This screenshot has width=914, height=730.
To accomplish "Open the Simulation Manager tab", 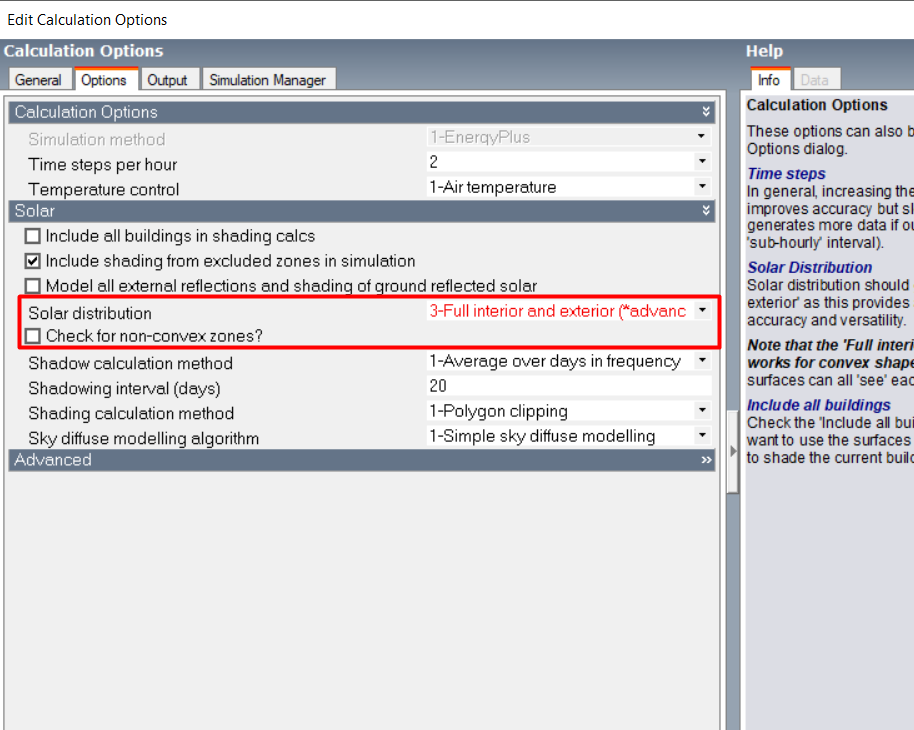I will tap(268, 80).
